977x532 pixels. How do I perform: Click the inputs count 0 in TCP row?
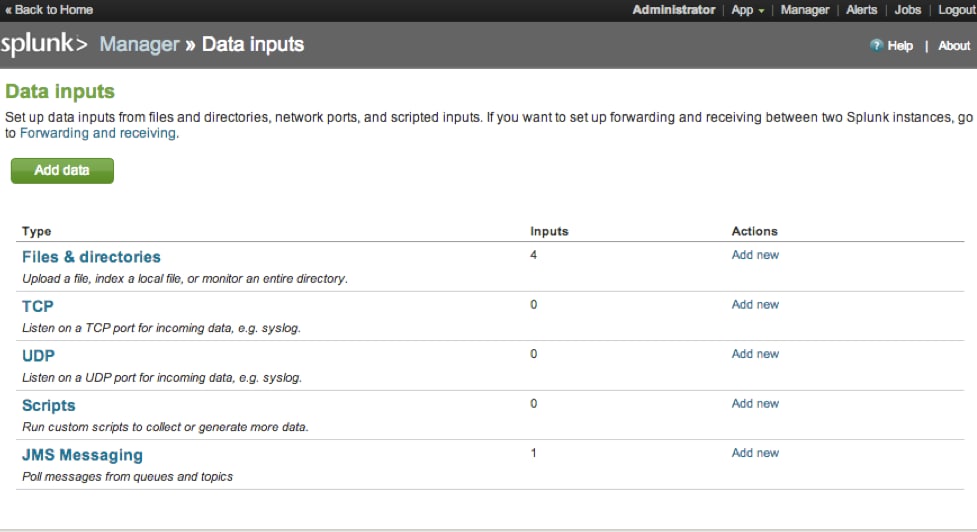coord(533,305)
